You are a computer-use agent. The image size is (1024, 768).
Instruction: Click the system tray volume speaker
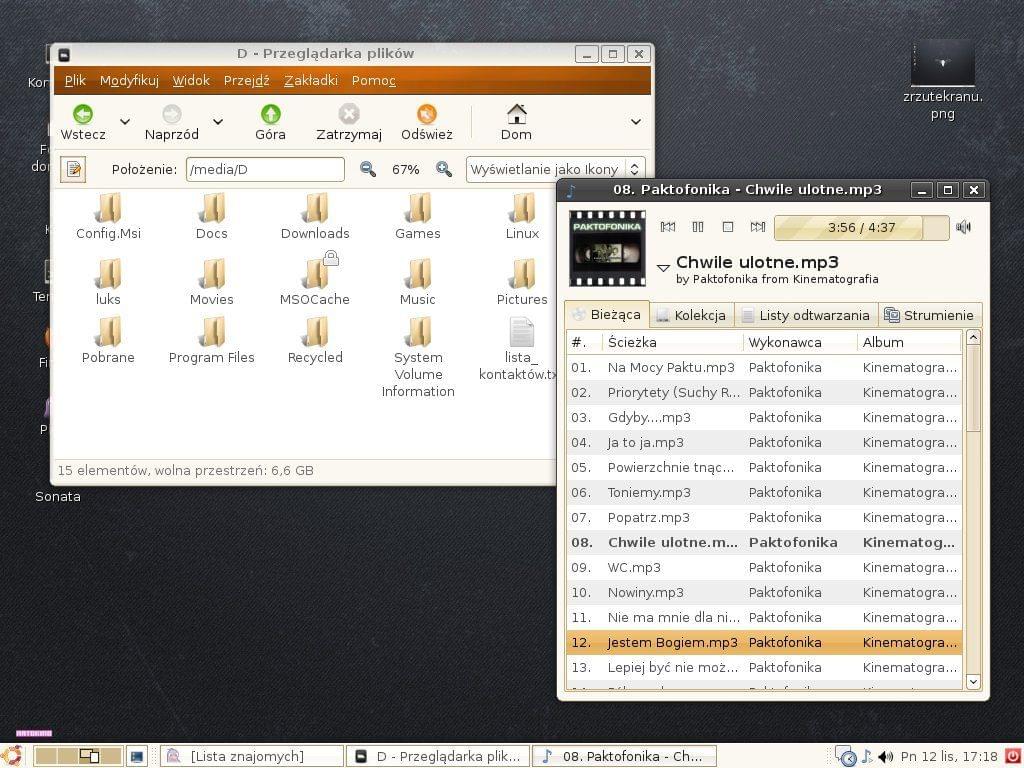pyautogui.click(x=886, y=757)
